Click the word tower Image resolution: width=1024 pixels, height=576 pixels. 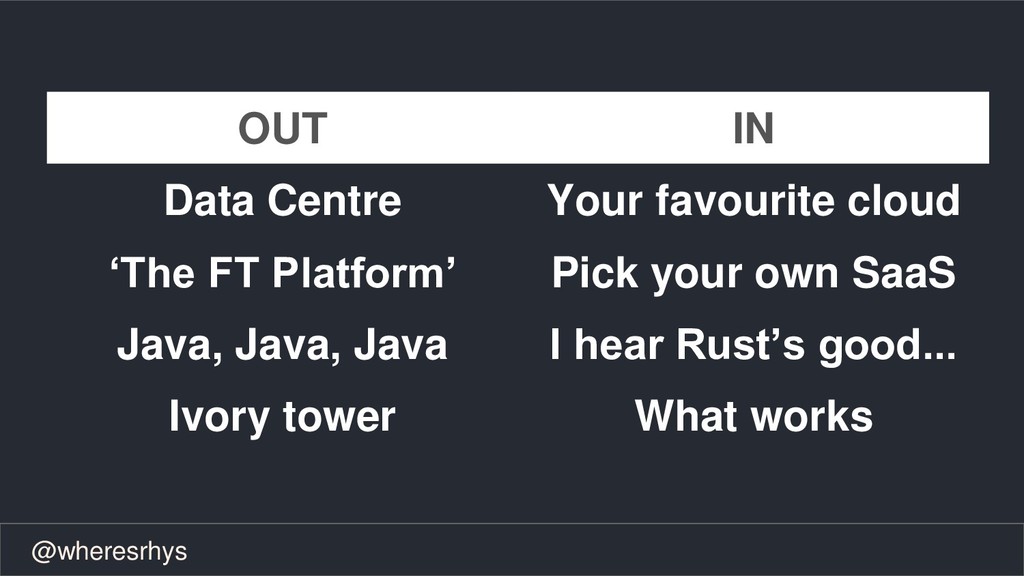point(339,416)
